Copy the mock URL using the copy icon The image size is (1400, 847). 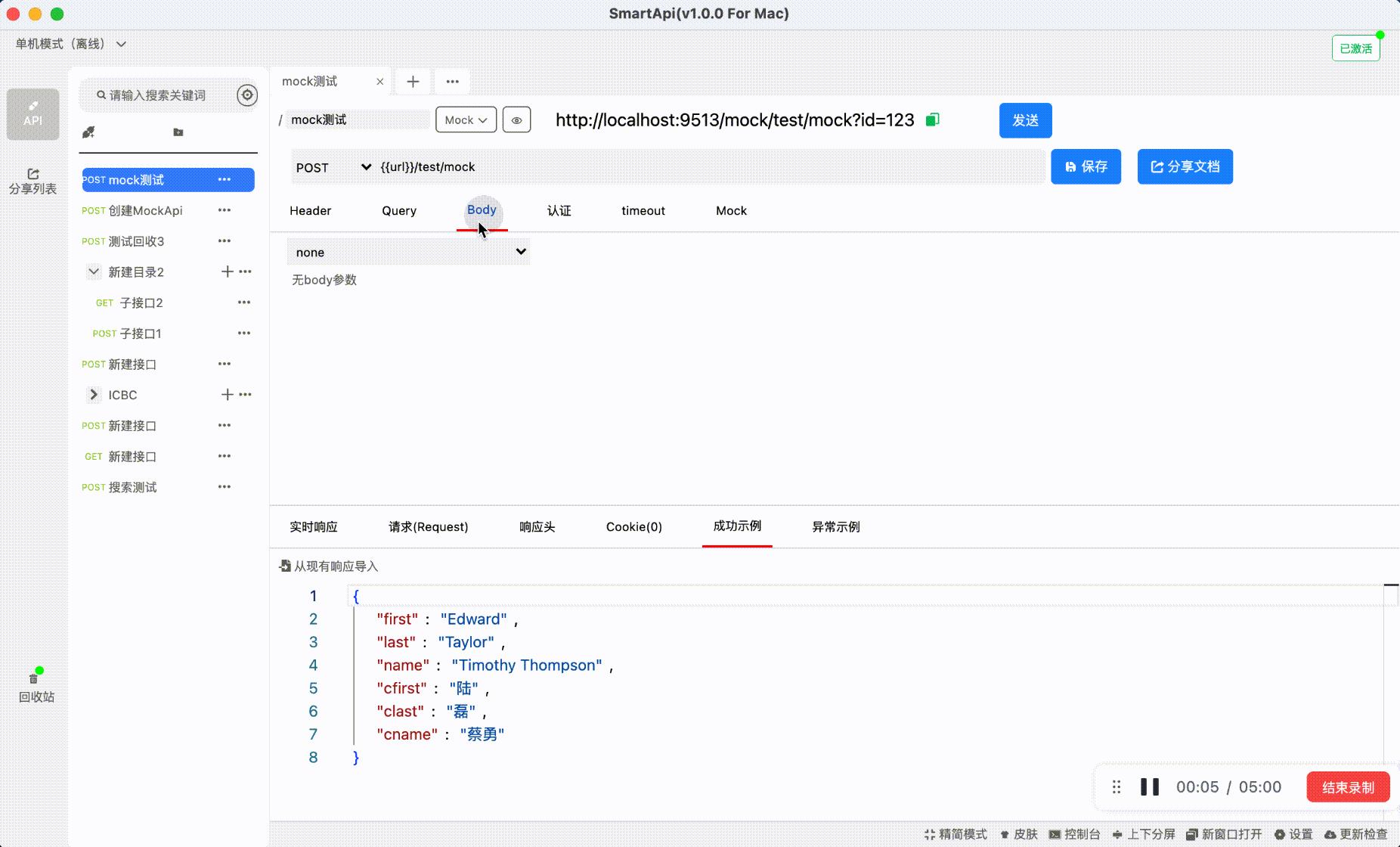tap(934, 119)
